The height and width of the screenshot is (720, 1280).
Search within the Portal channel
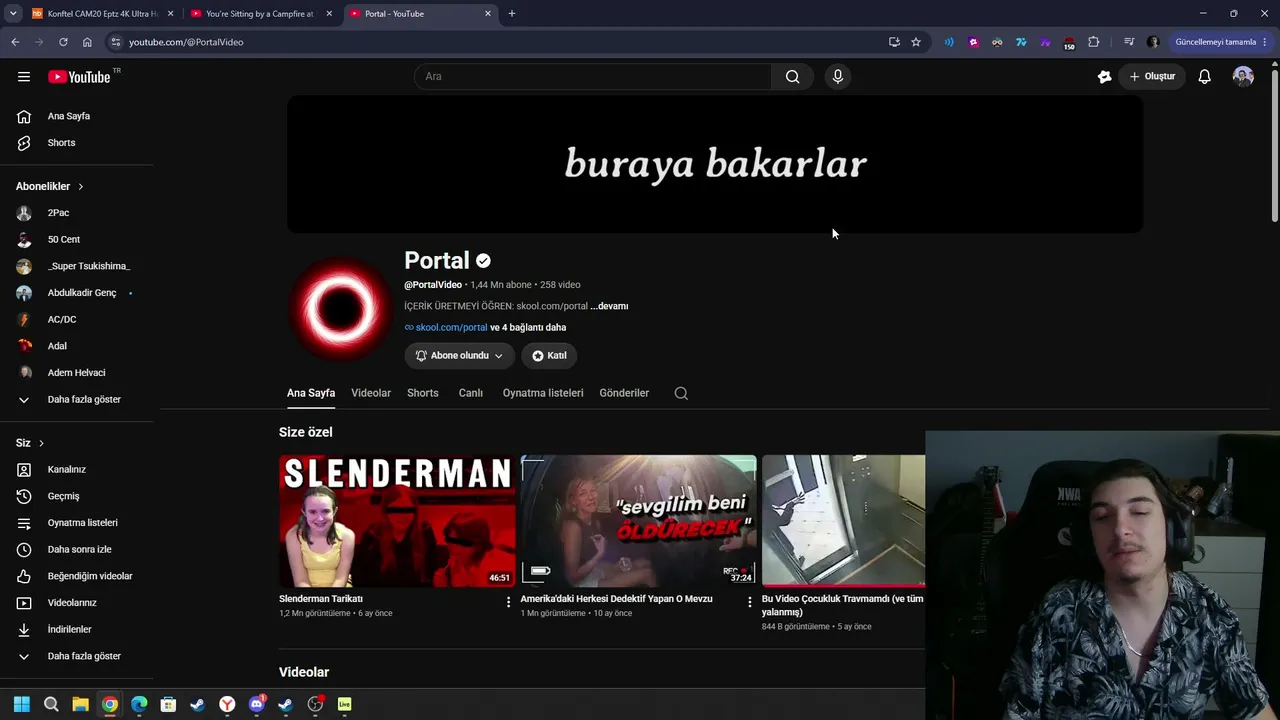tap(681, 393)
